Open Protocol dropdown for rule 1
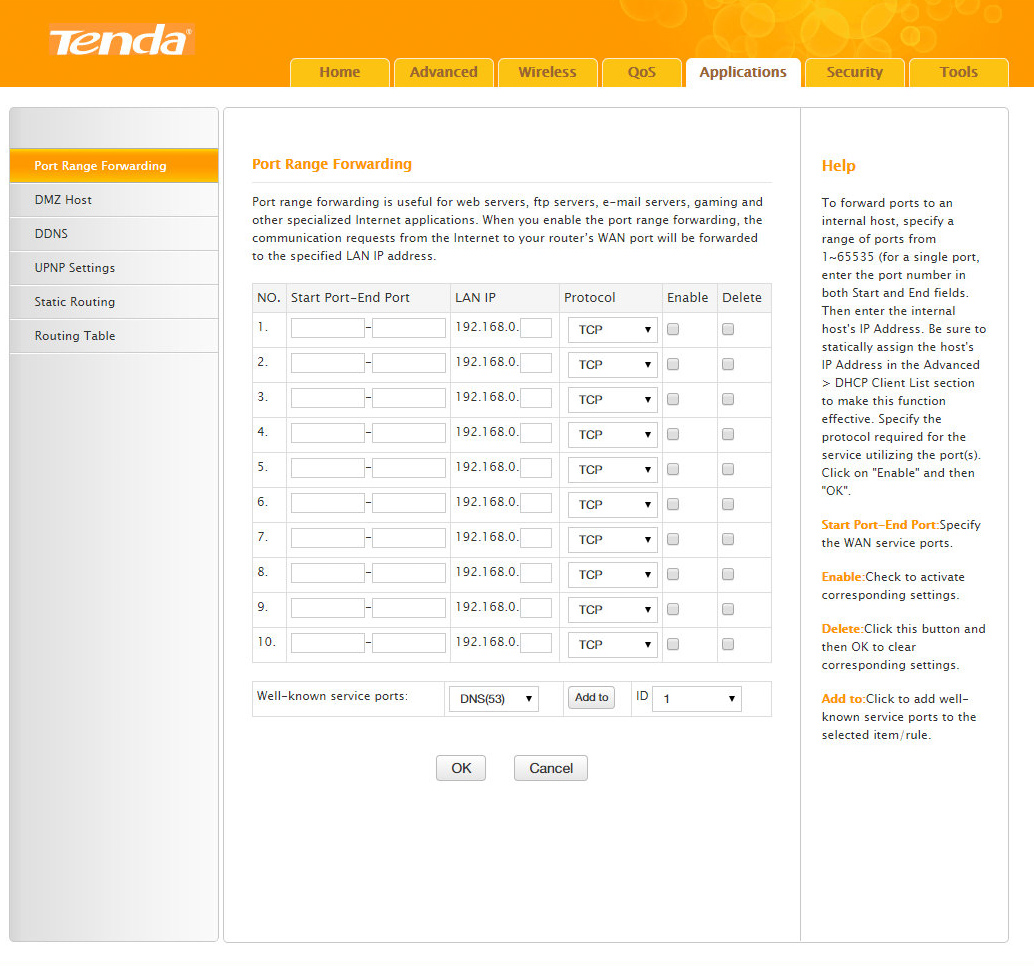This screenshot has width=1034, height=966. pyautogui.click(x=613, y=330)
